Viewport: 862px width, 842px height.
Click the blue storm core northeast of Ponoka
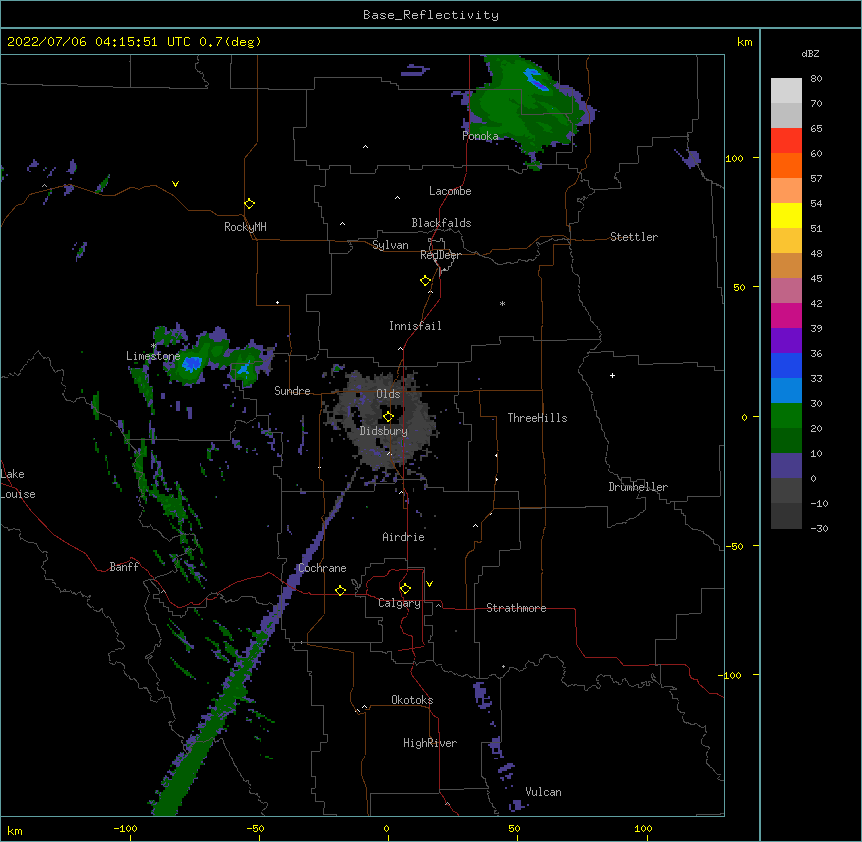[x=535, y=79]
